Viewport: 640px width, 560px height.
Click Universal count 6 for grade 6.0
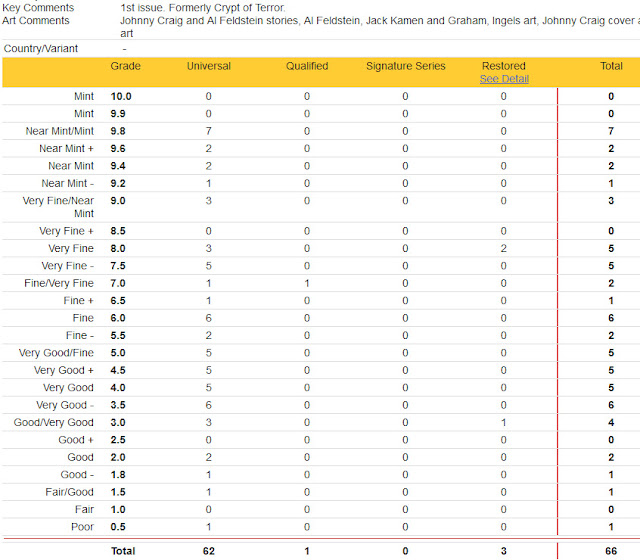pyautogui.click(x=209, y=318)
